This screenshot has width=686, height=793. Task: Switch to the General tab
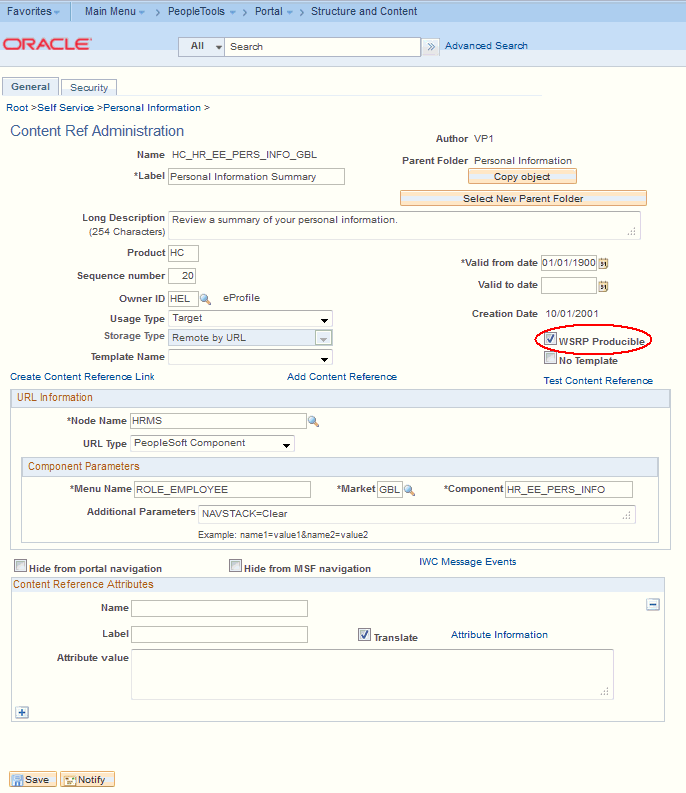coord(30,86)
